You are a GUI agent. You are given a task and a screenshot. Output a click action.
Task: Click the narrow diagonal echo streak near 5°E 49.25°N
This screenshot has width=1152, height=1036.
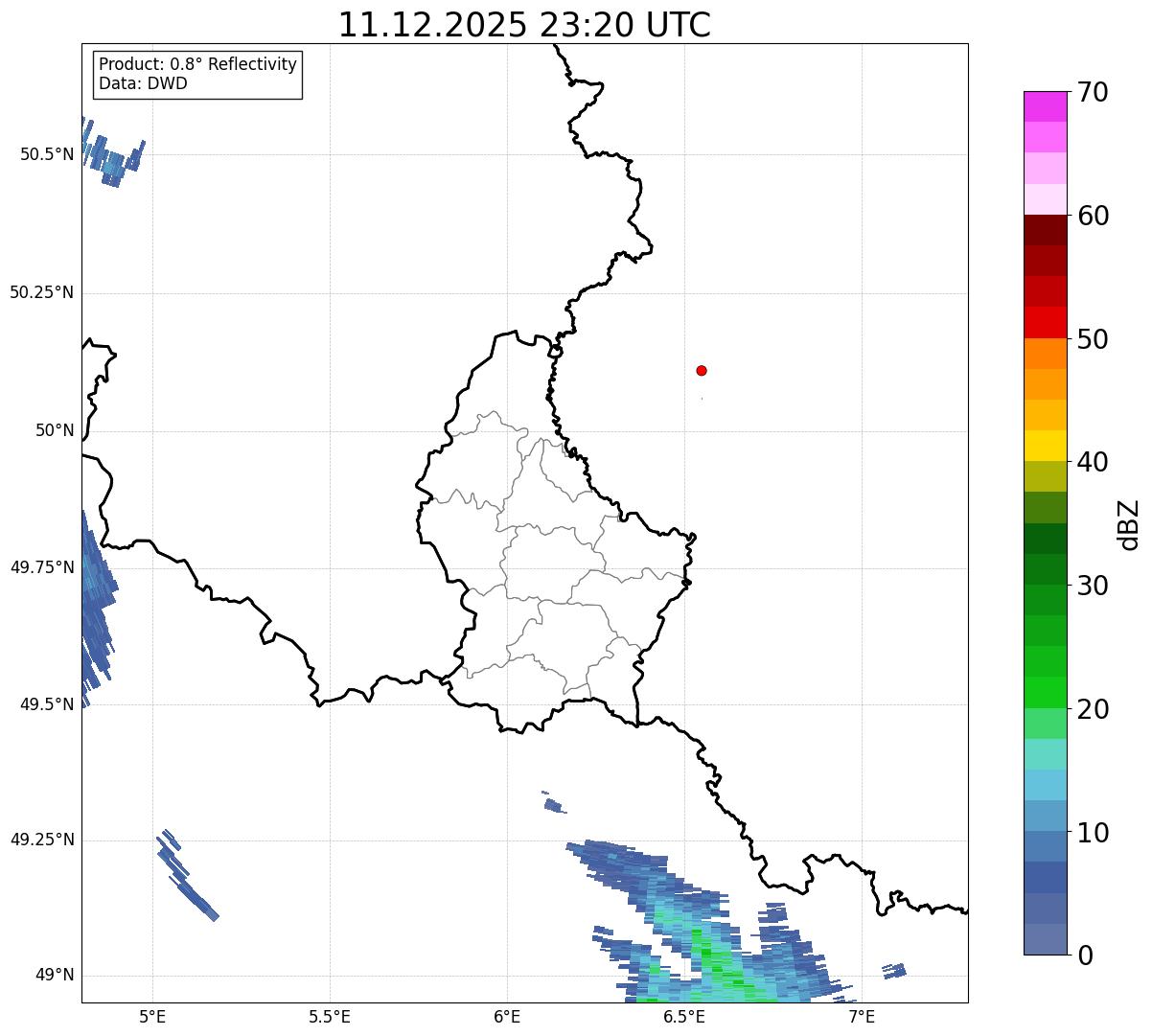coord(187,875)
